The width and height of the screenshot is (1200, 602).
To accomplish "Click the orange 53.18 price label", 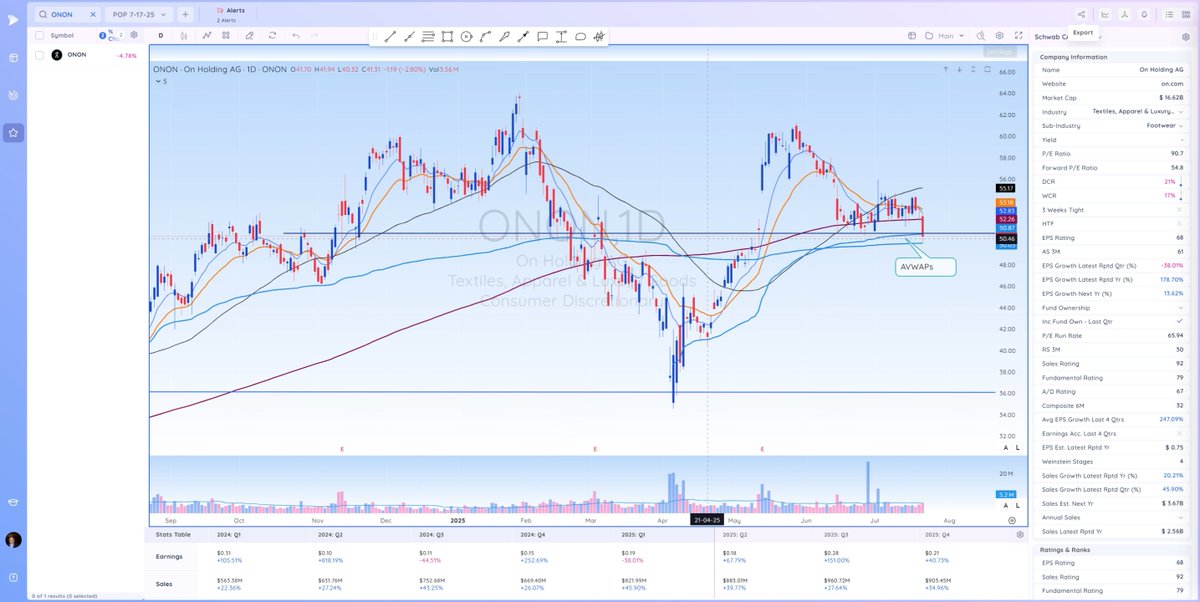I will click(x=1006, y=203).
